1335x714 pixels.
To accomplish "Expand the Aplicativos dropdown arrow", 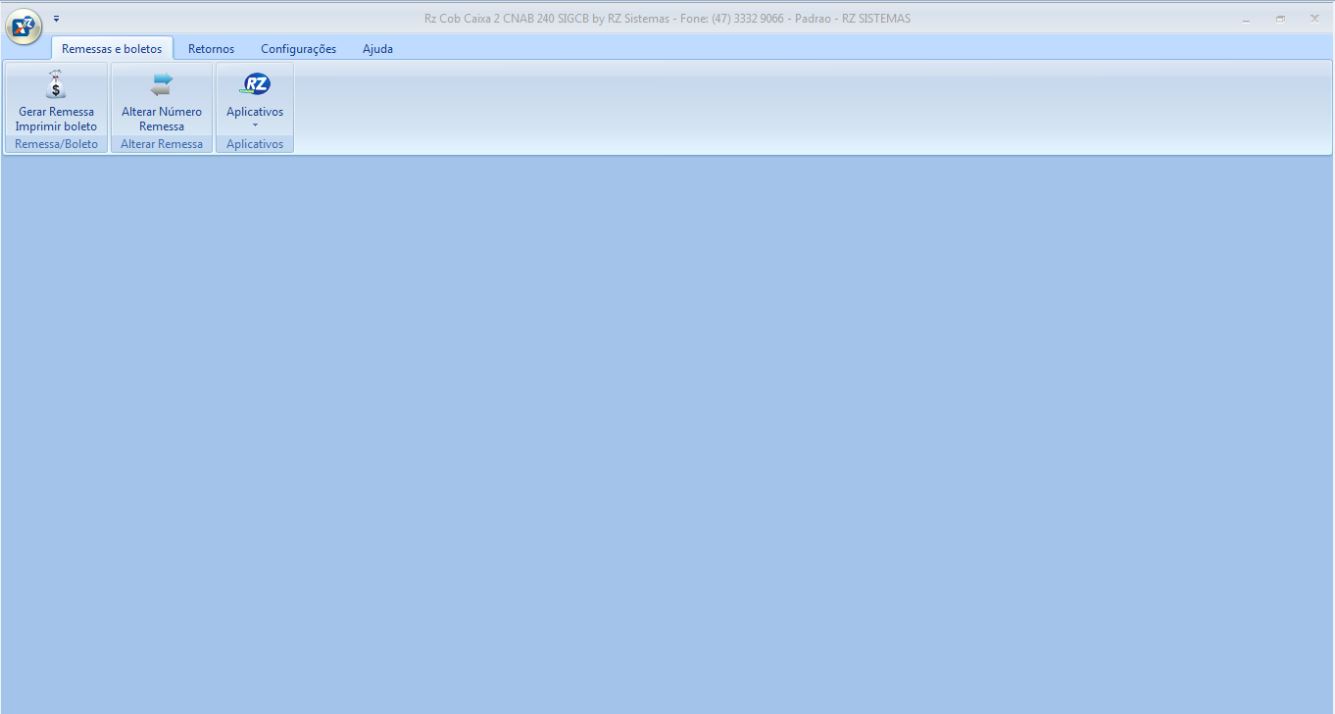I will tap(255, 126).
